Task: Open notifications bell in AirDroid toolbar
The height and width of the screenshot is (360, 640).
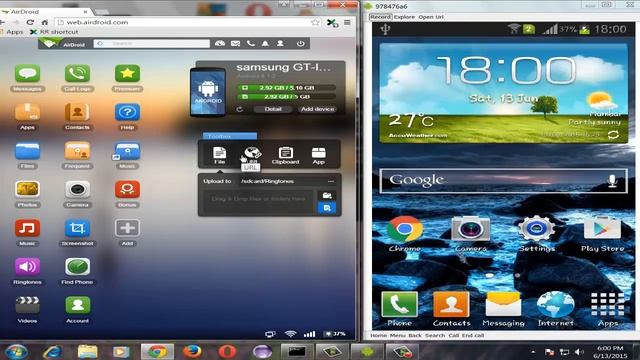Action: click(x=265, y=43)
